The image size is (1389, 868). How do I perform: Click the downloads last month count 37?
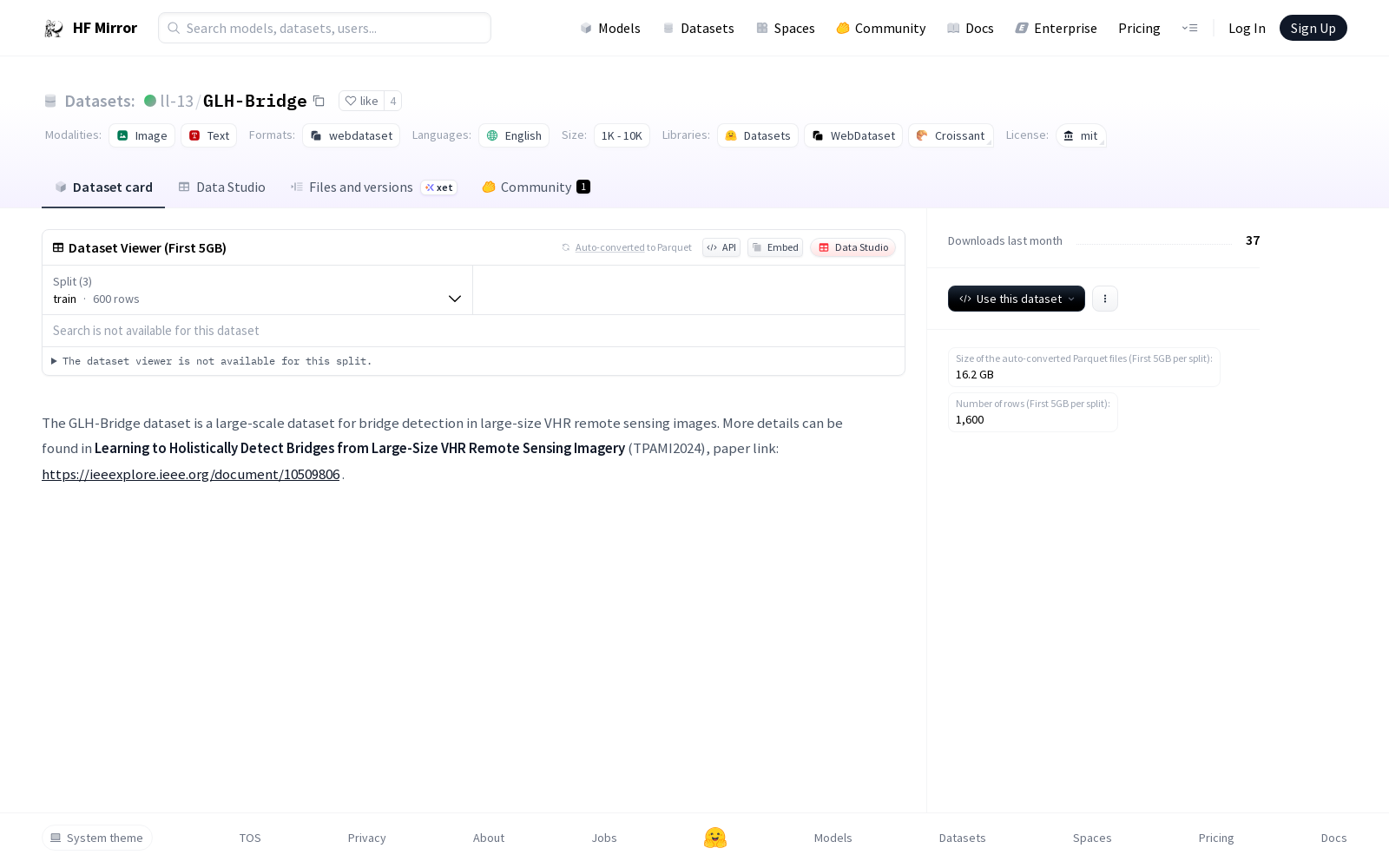pos(1253,240)
